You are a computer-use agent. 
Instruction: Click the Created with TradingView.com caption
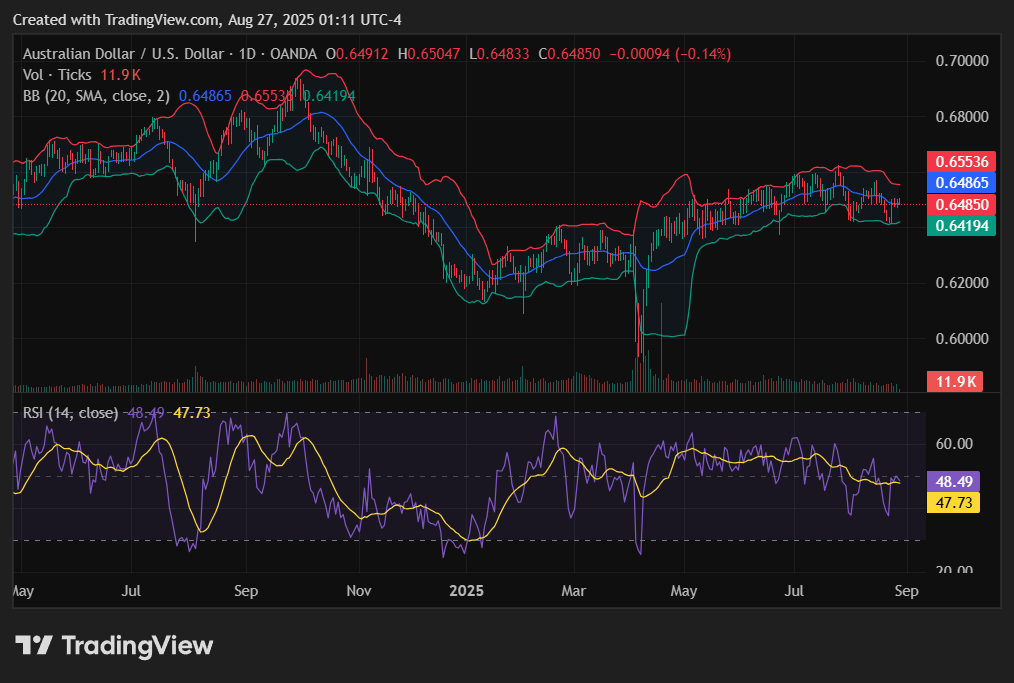[207, 20]
